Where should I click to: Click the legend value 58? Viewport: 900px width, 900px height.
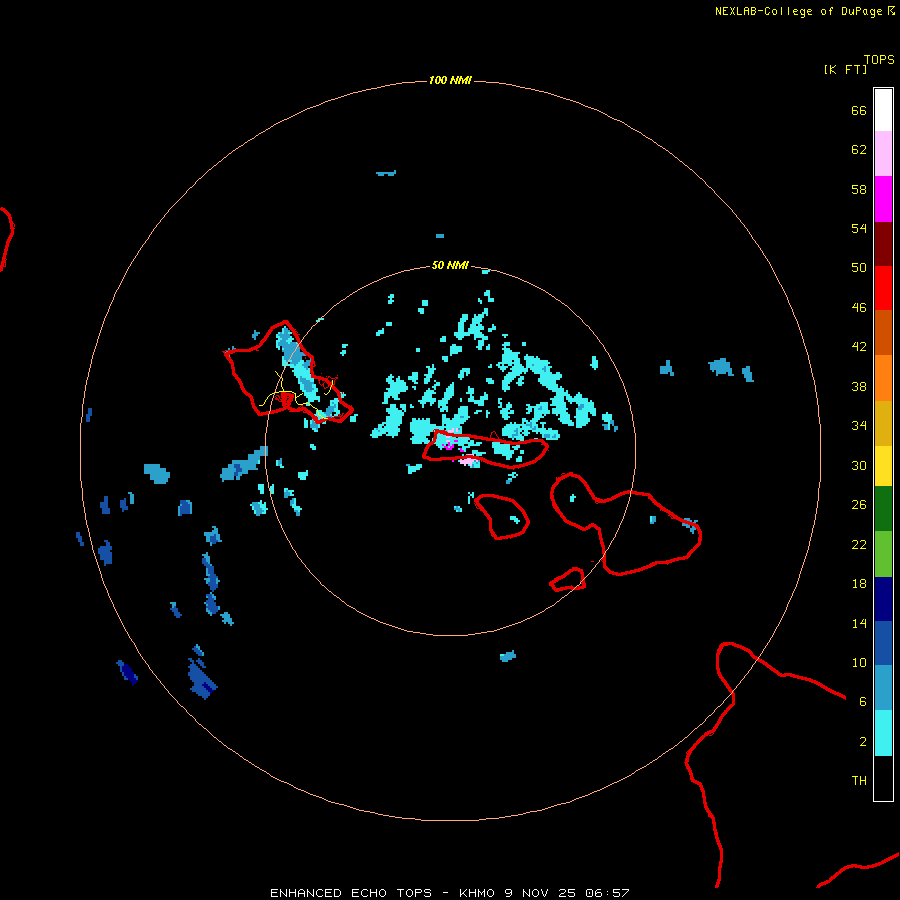coord(859,189)
